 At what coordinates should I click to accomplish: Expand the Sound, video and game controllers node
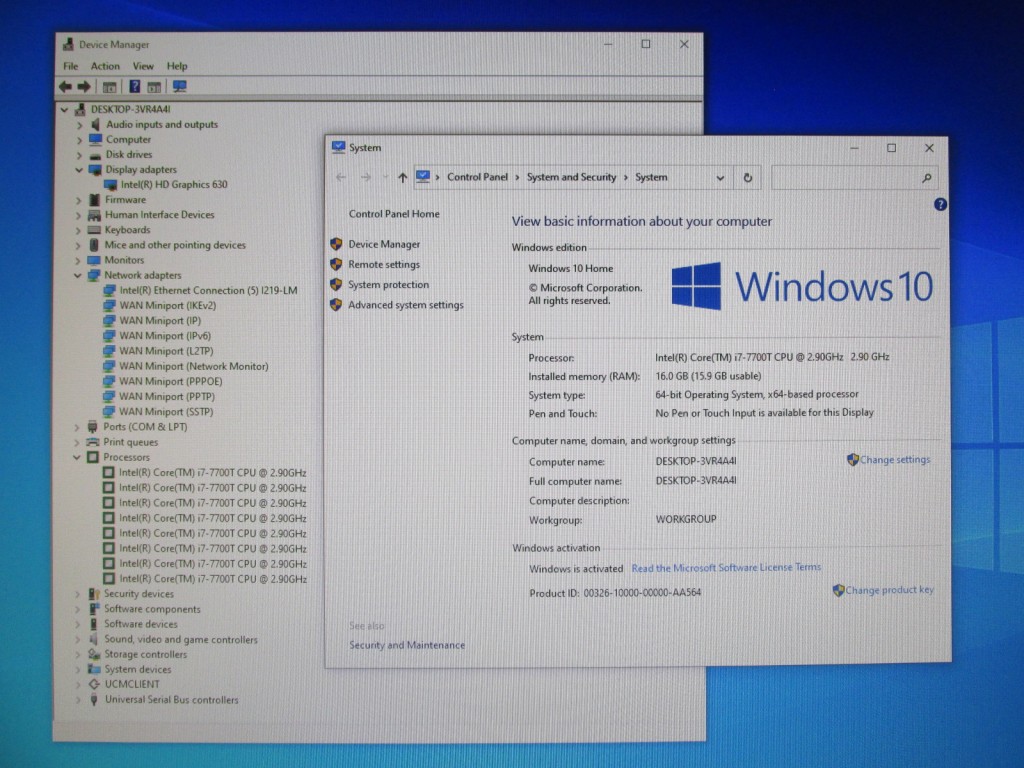pos(78,639)
